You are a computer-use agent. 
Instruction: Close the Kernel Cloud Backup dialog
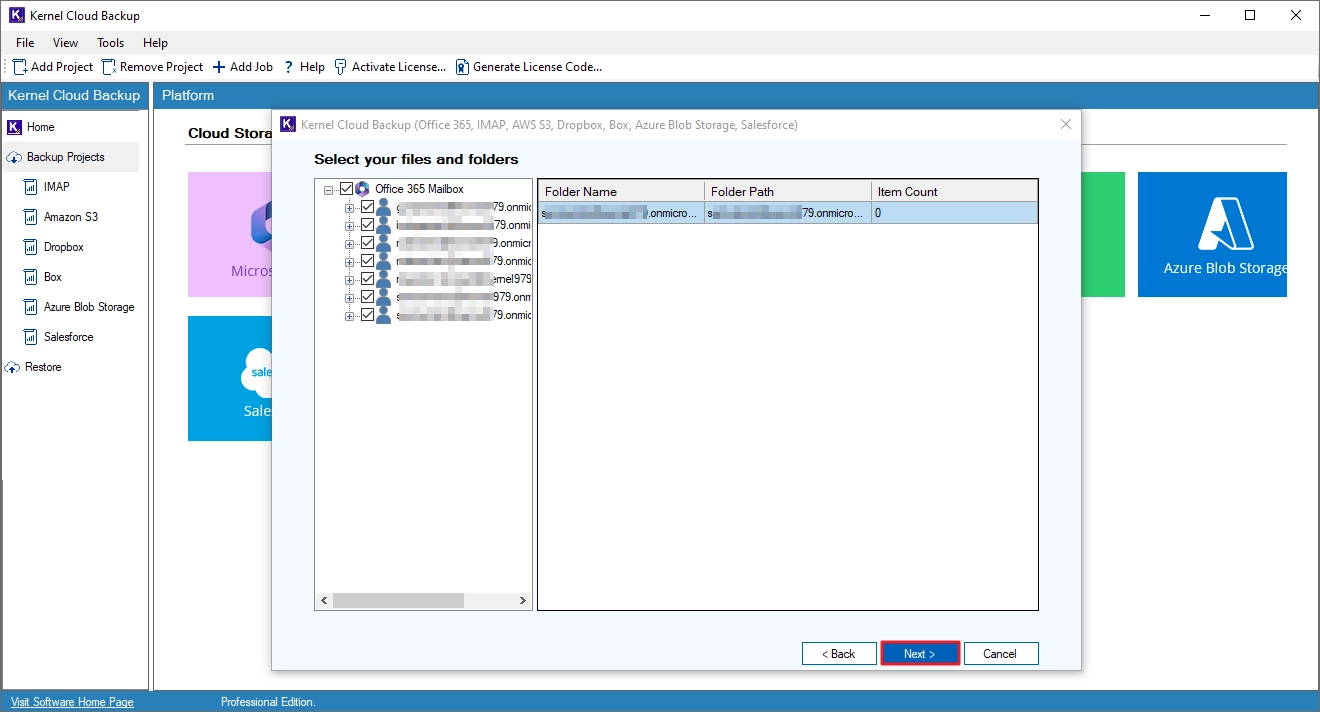1066,124
